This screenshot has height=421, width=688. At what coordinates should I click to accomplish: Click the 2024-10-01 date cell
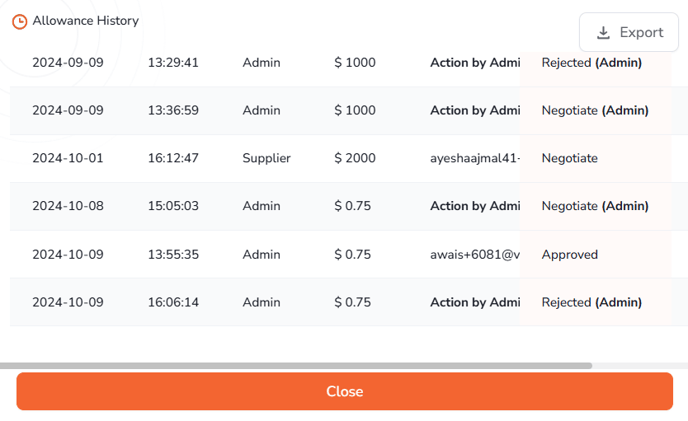[x=68, y=158]
